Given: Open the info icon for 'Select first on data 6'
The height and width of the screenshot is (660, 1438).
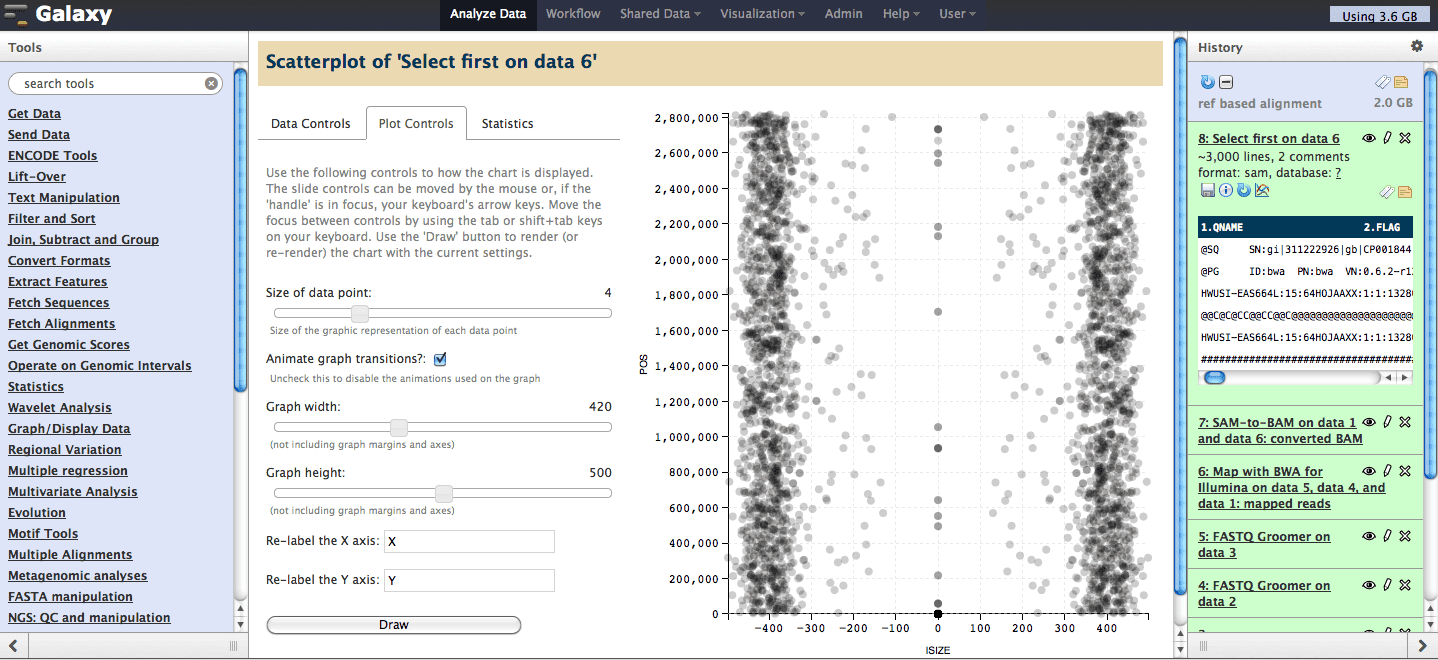Looking at the screenshot, I should (x=1226, y=190).
